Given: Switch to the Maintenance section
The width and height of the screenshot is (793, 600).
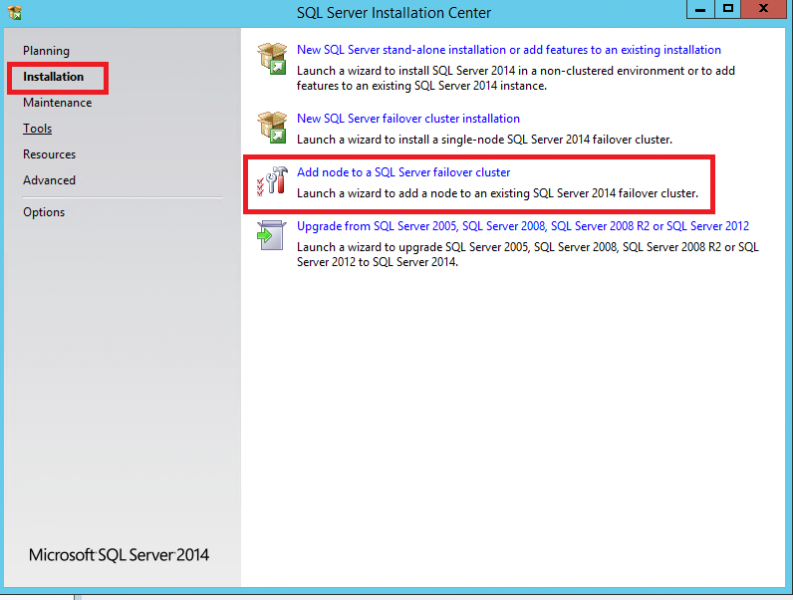Looking at the screenshot, I should click(x=57, y=103).
